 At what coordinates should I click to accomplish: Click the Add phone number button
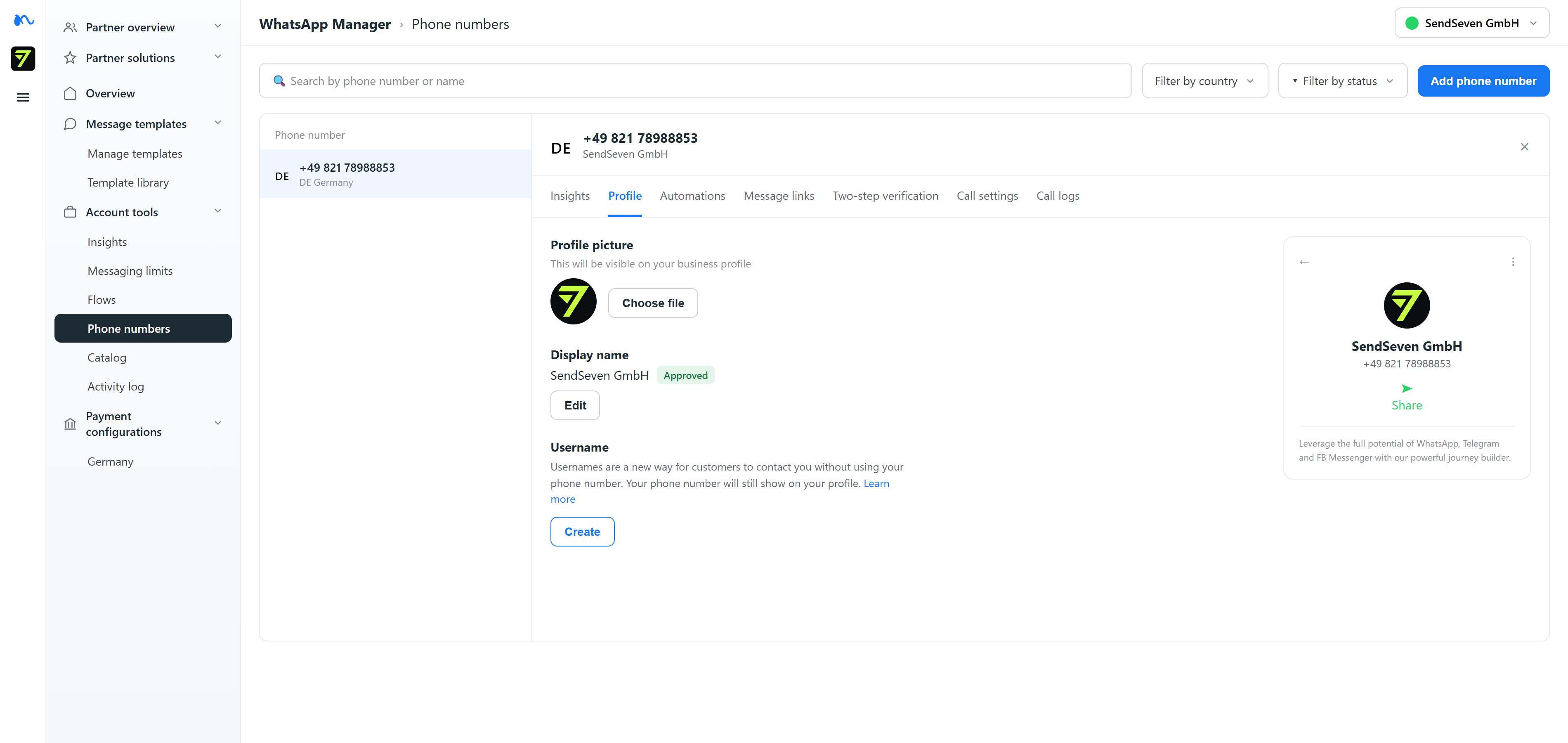point(1483,80)
